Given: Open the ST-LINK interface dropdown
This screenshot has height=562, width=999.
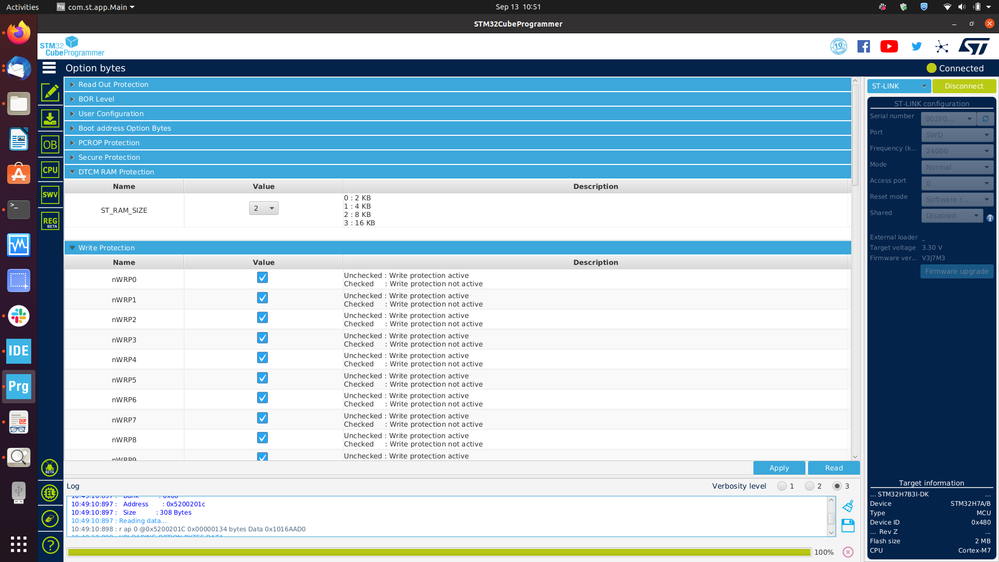Looking at the screenshot, I should [x=898, y=86].
